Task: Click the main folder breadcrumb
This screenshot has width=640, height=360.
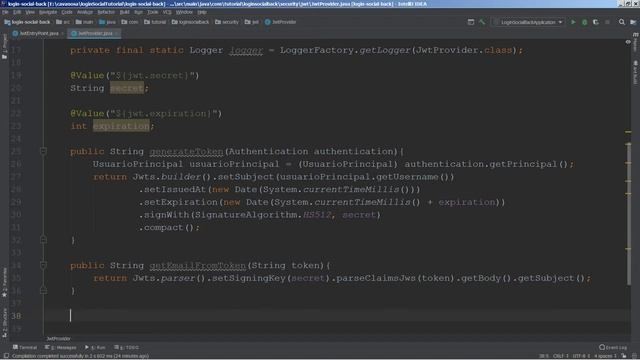Action: (84, 22)
